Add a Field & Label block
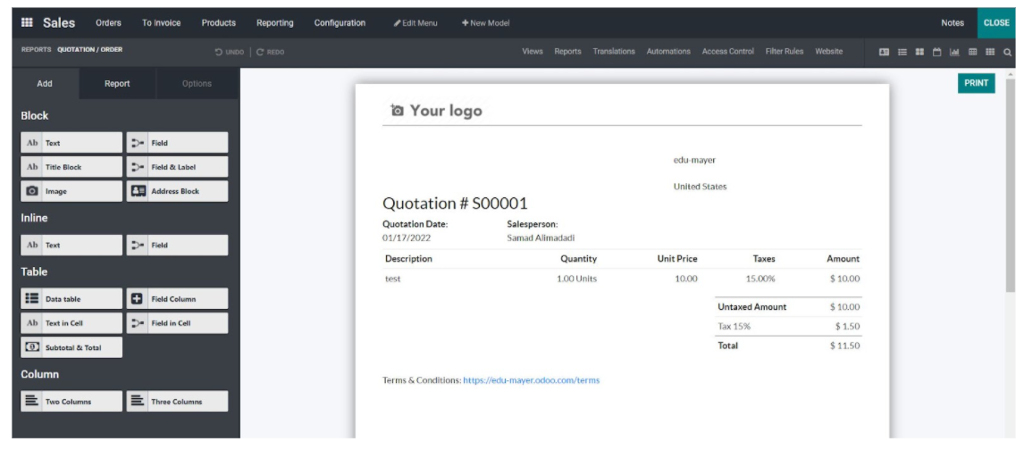Image resolution: width=1024 pixels, height=450 pixels. tap(177, 167)
